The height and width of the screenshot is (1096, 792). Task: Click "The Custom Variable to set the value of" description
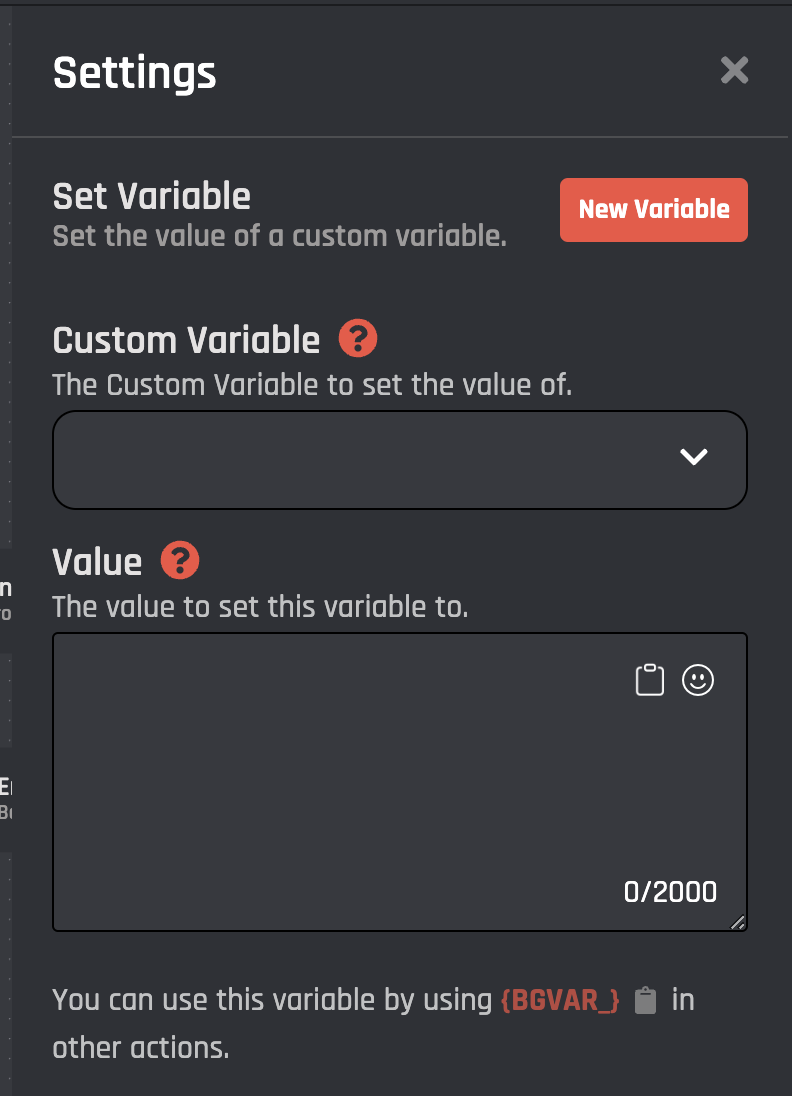pos(312,385)
